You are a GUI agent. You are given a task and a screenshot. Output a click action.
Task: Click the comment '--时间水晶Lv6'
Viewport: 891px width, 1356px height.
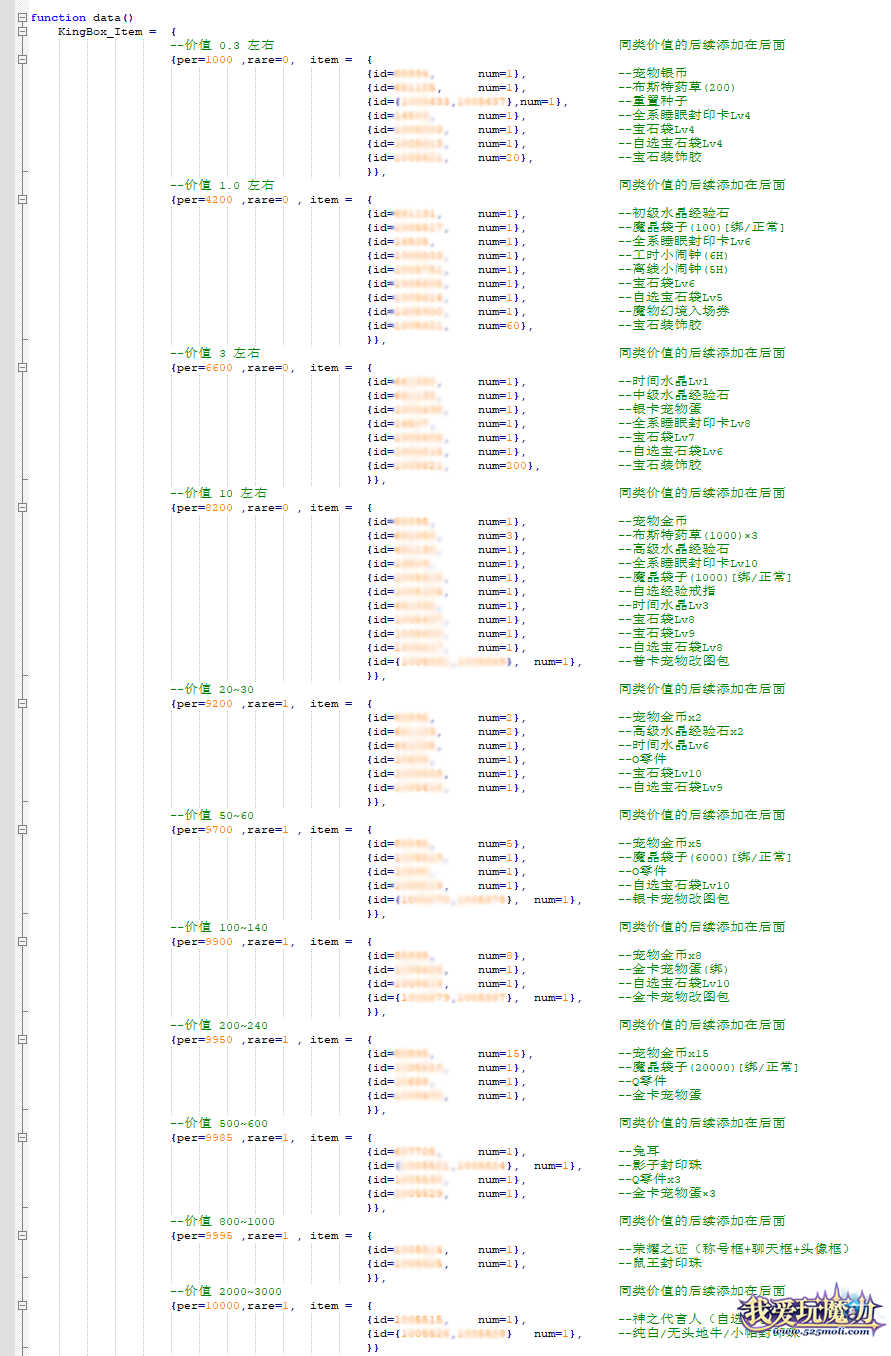[x=663, y=745]
